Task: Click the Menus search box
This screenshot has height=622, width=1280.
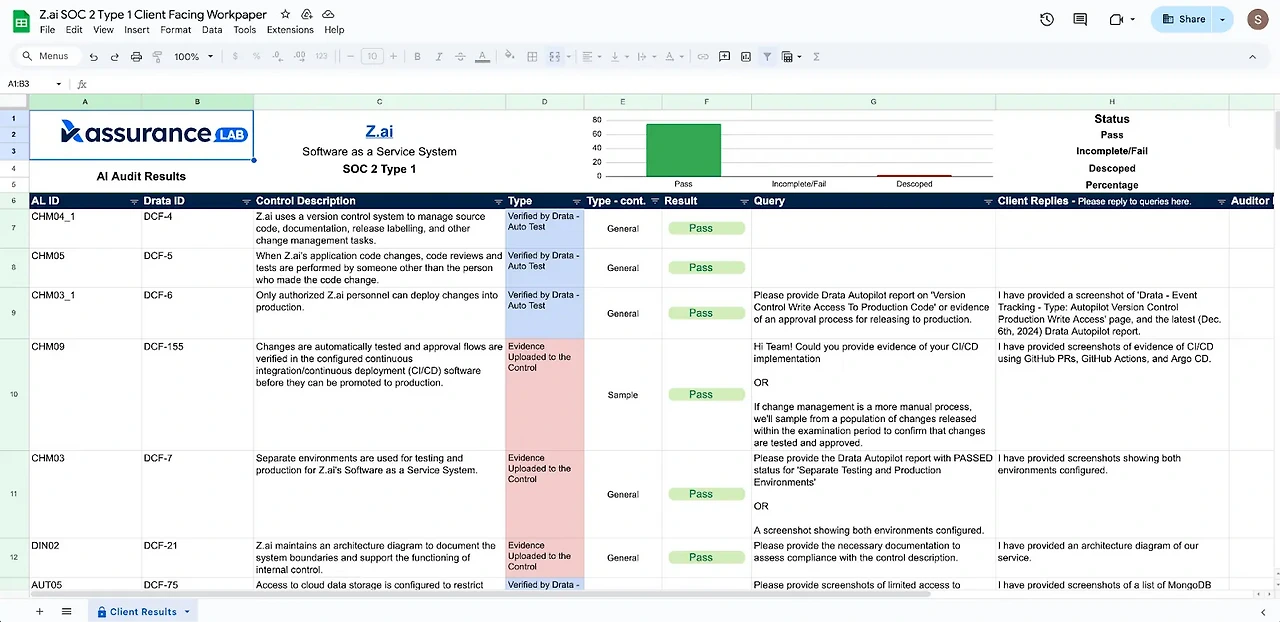Action: [47, 57]
